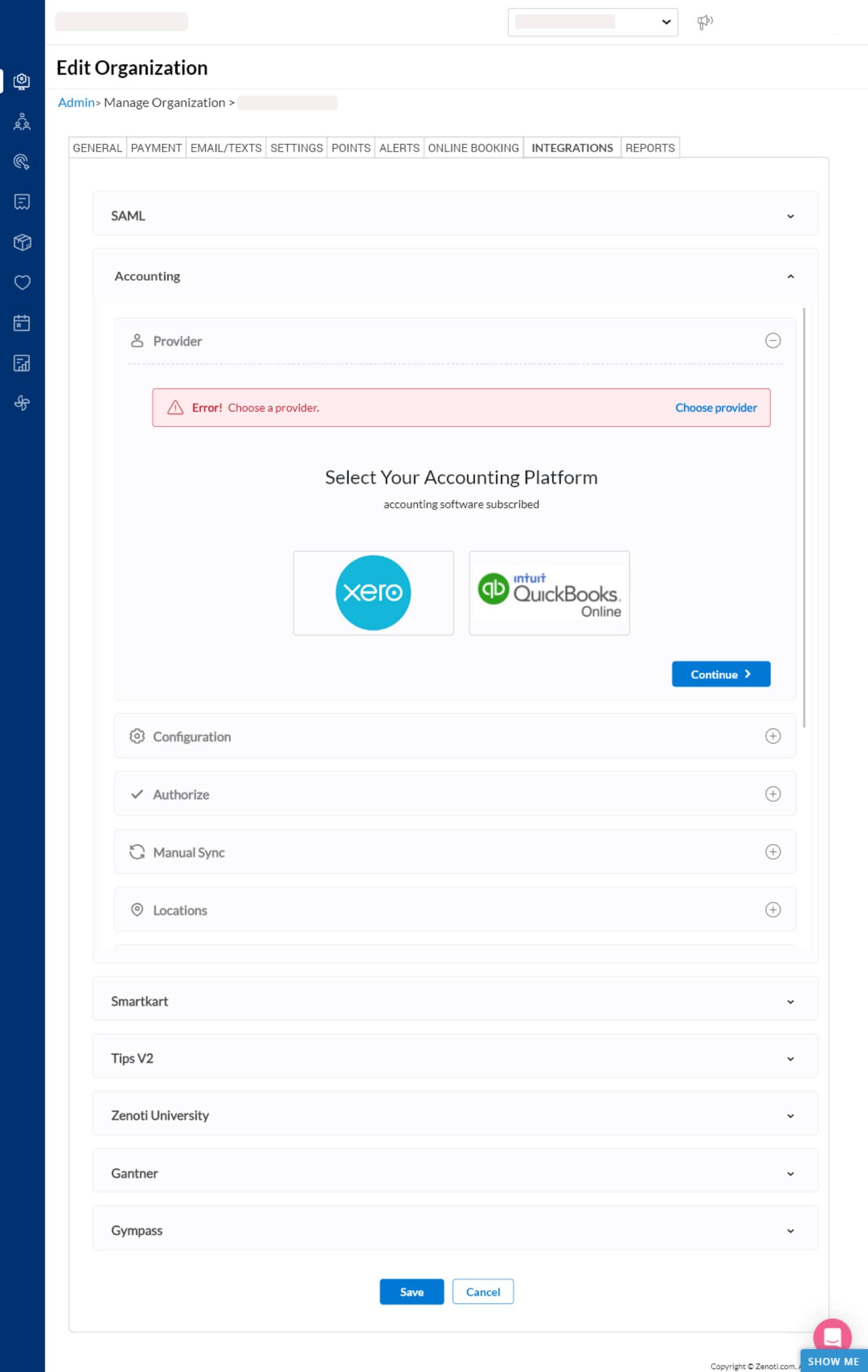
Task: Select the Loyalty heart icon in the sidebar
Action: coord(21,282)
